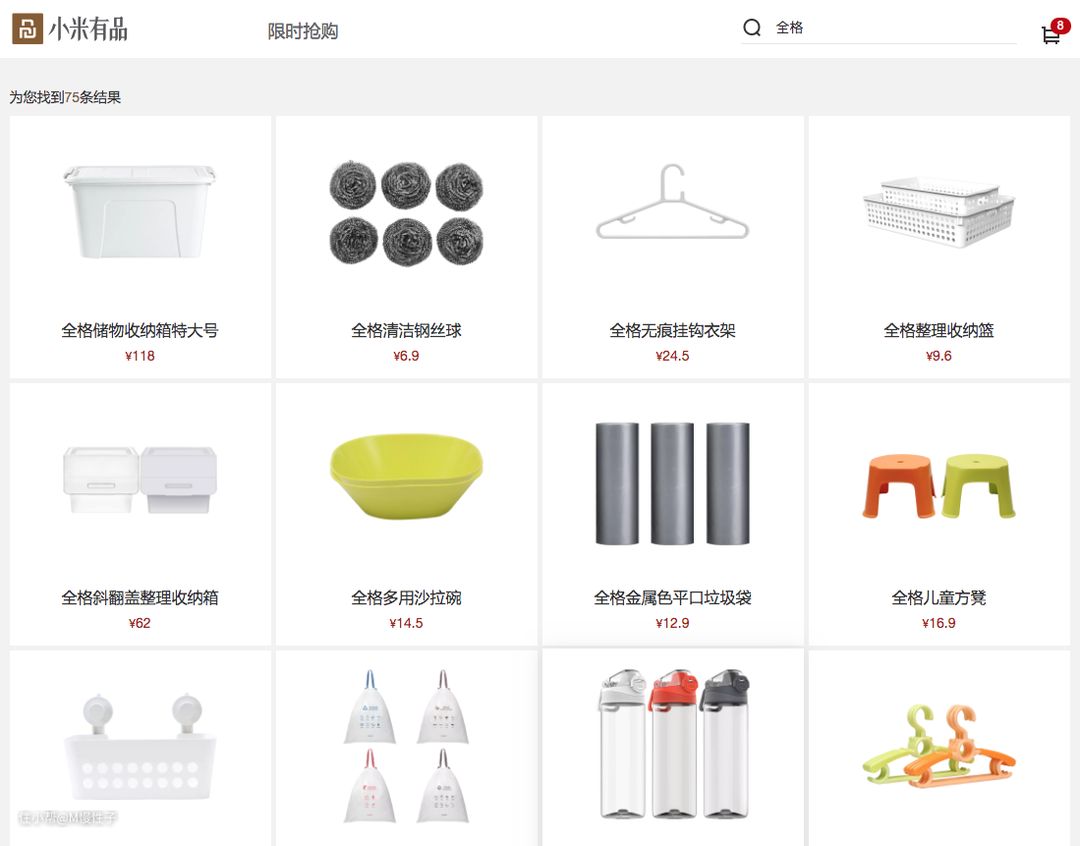
Task: Open the 全格斜翻盖整理收纳箱 product title
Action: tap(140, 598)
